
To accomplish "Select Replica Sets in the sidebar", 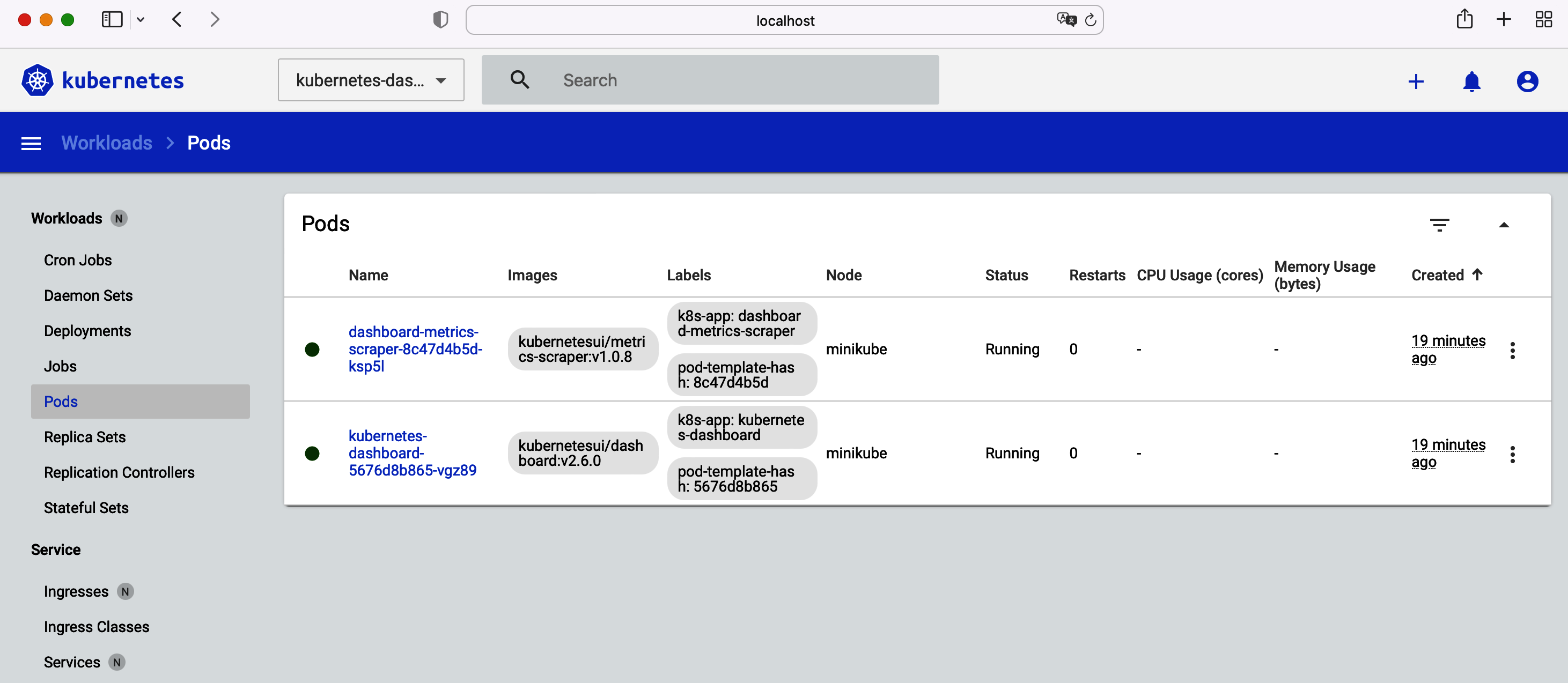I will coord(85,437).
